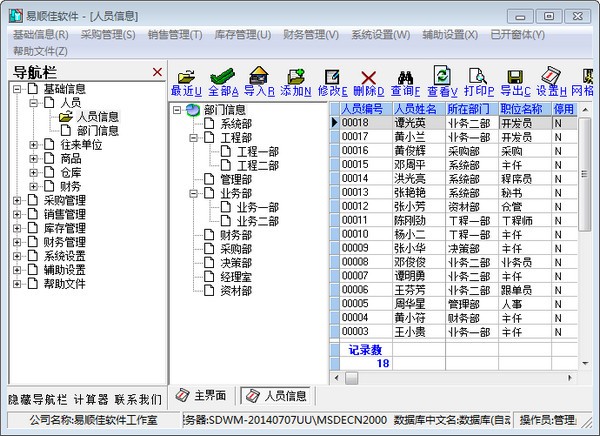This screenshot has height=436, width=600.
Task: Collapse the 工程部 node in department tree
Action: pos(192,137)
